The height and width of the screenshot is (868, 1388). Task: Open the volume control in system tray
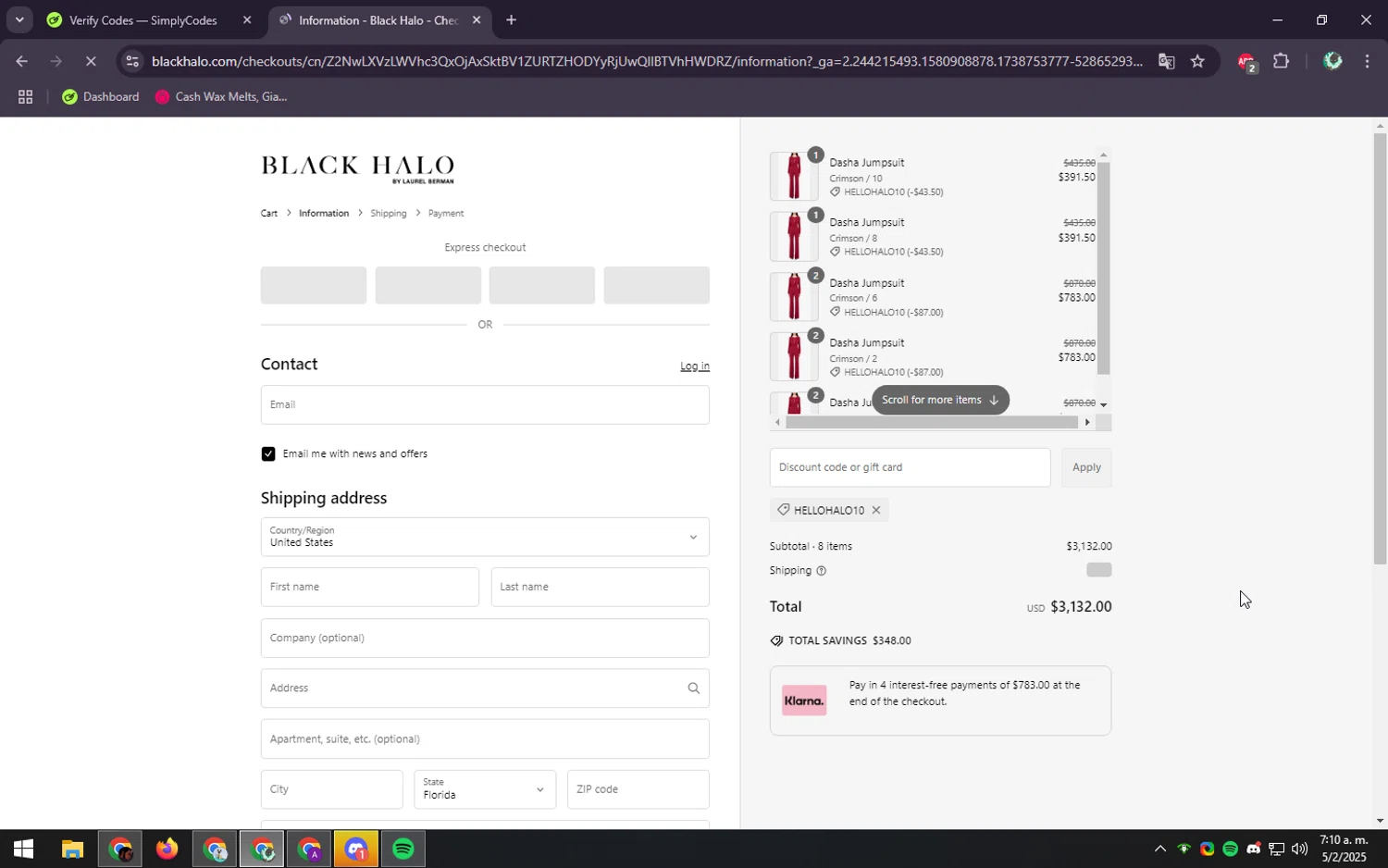(x=1299, y=849)
